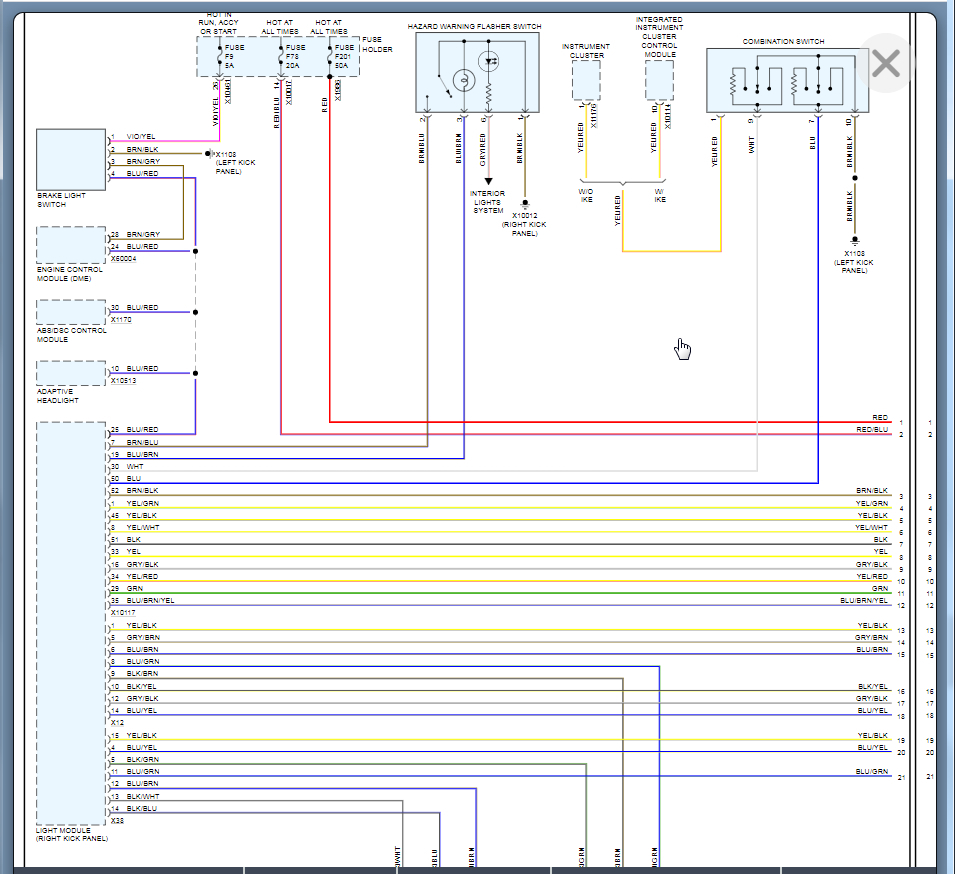
Task: Click the Brake Light Switch component box
Action: click(x=71, y=159)
